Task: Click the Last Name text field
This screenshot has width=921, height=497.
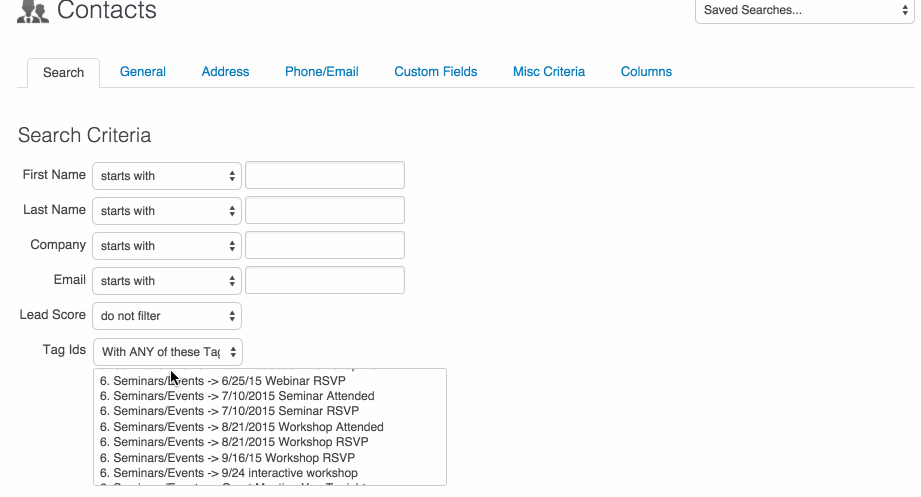Action: coord(325,210)
